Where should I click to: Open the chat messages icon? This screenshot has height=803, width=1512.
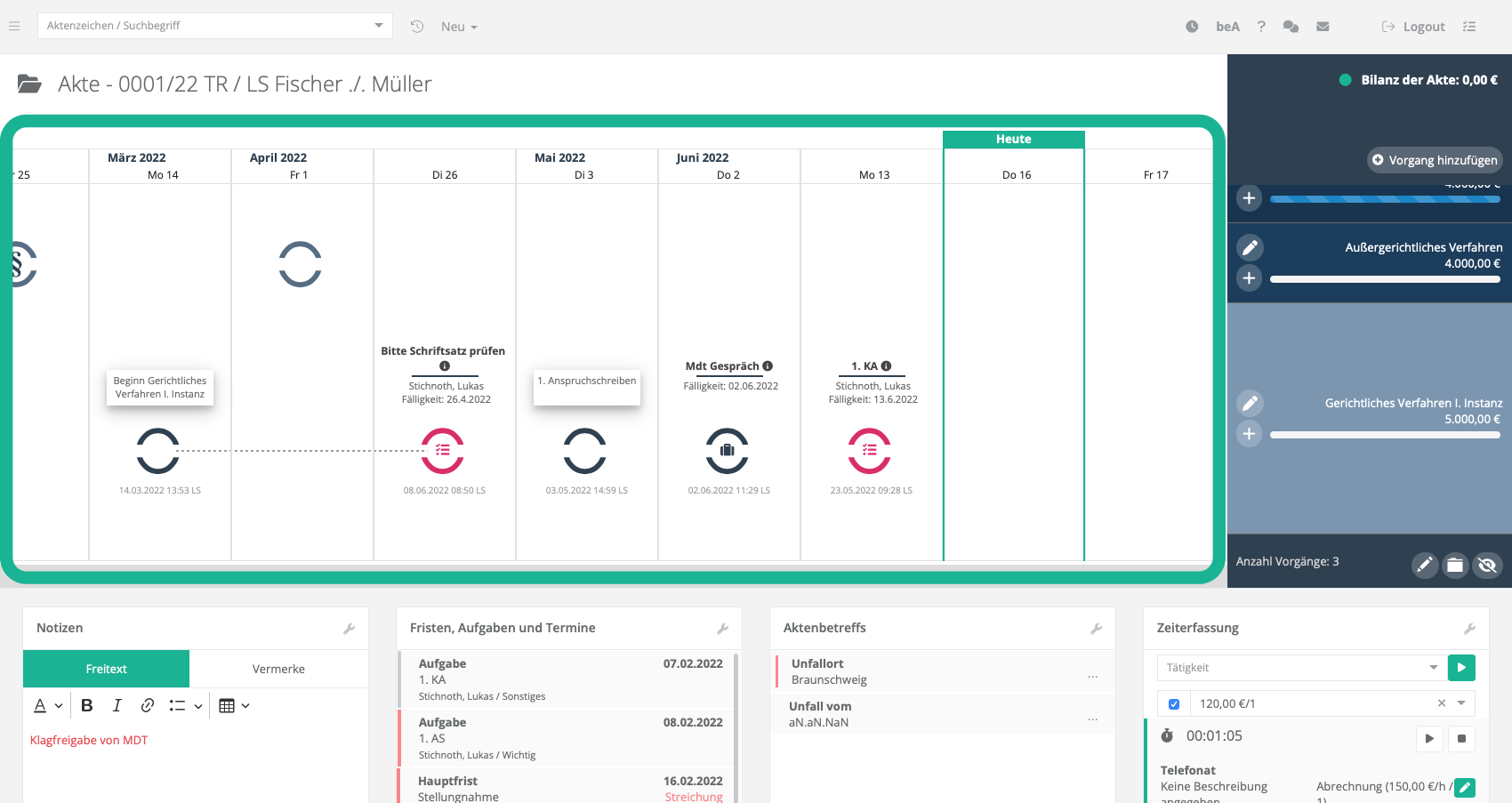pyautogui.click(x=1291, y=27)
